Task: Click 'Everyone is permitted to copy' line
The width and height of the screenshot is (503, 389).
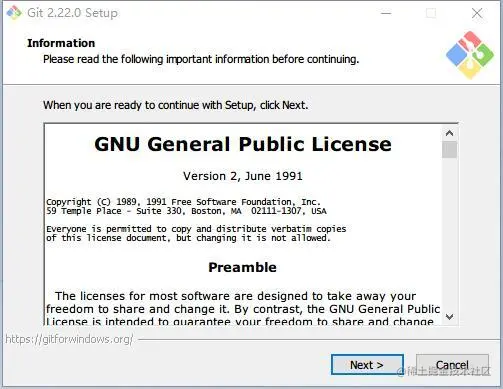Action: [x=196, y=229]
